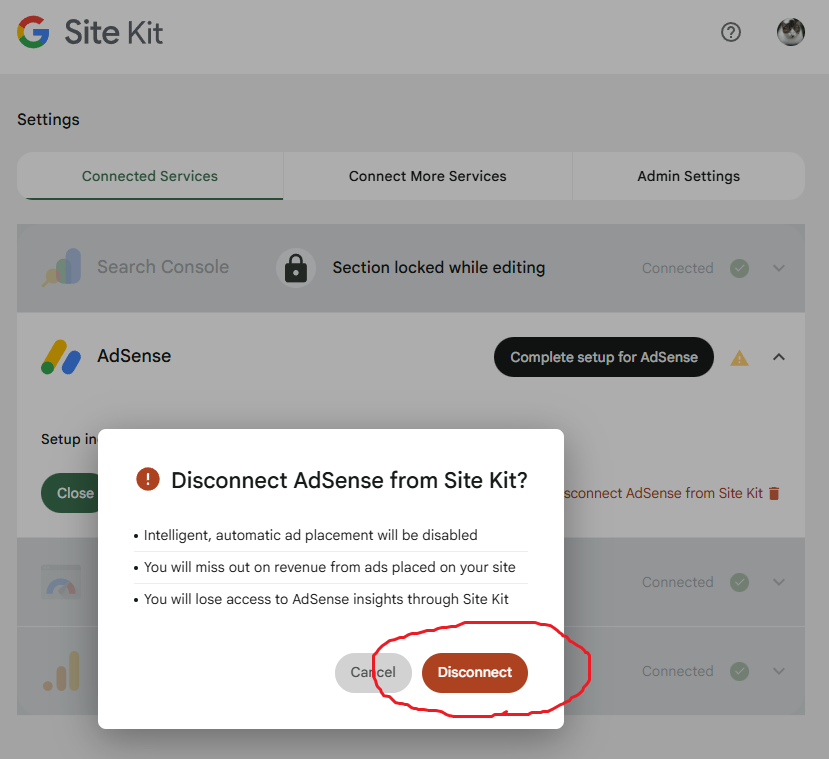Click the padlock icon on Search Console row

[x=295, y=268]
